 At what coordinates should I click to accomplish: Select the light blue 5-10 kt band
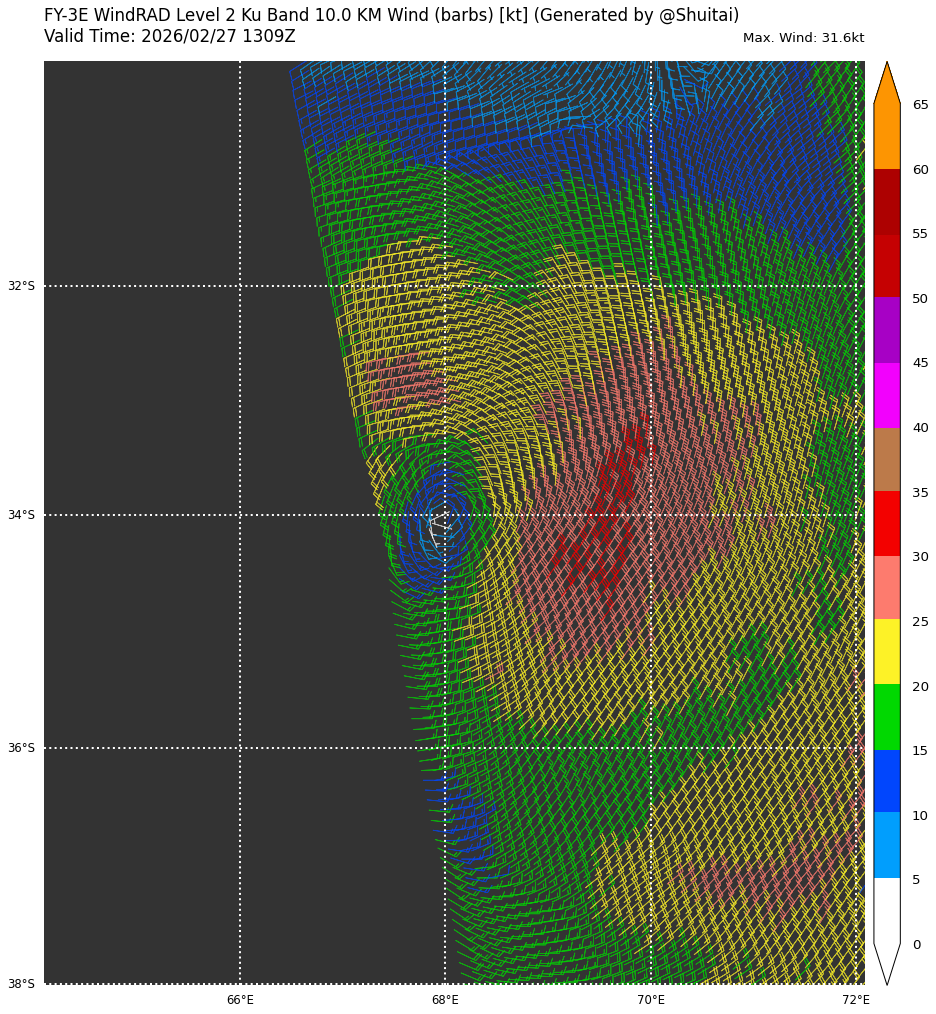(x=887, y=845)
